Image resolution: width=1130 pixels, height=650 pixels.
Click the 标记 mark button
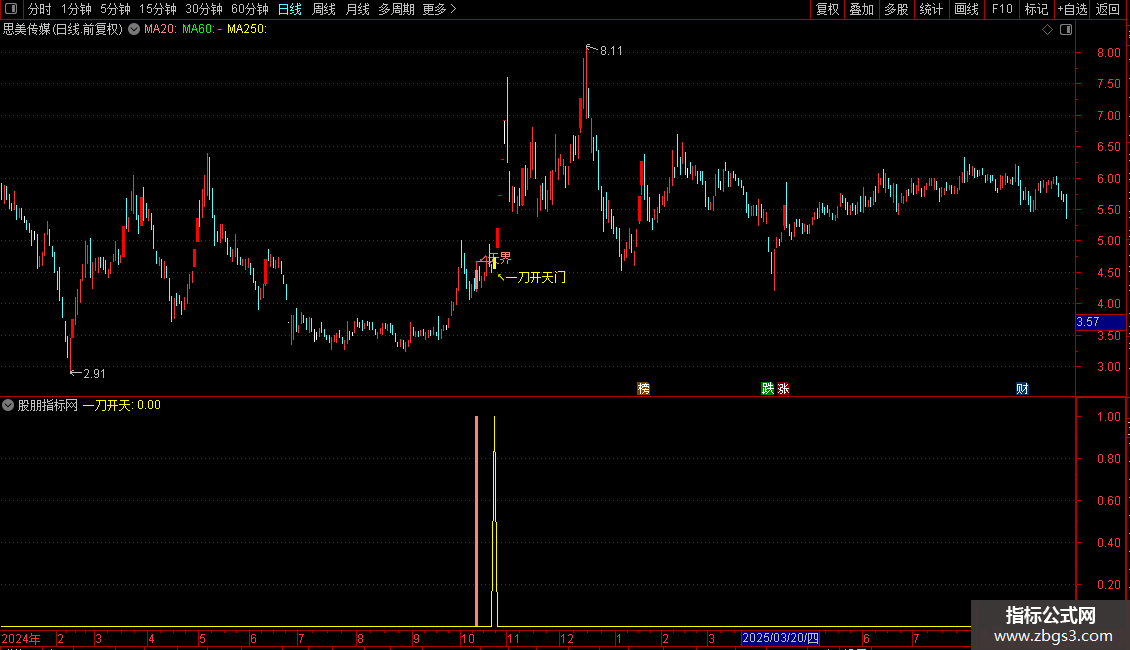1036,9
